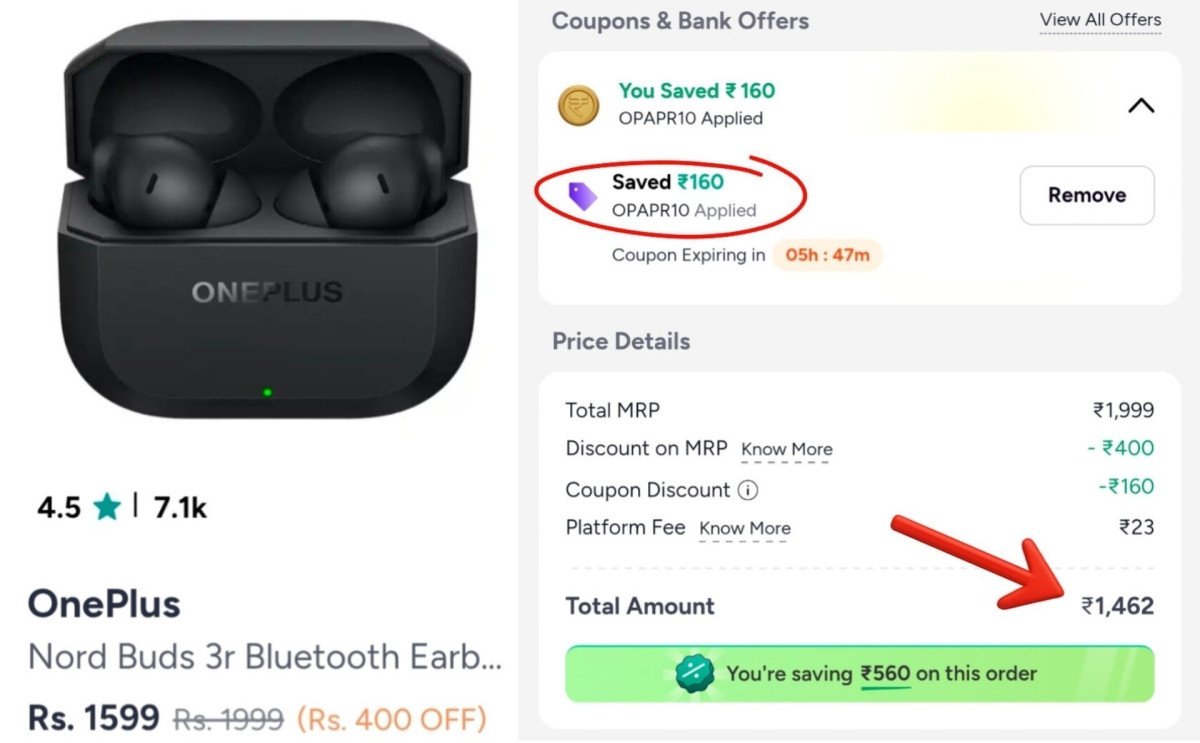Click the info icon beside Coupon Discount
The width and height of the screenshot is (1200, 743).
pos(746,490)
